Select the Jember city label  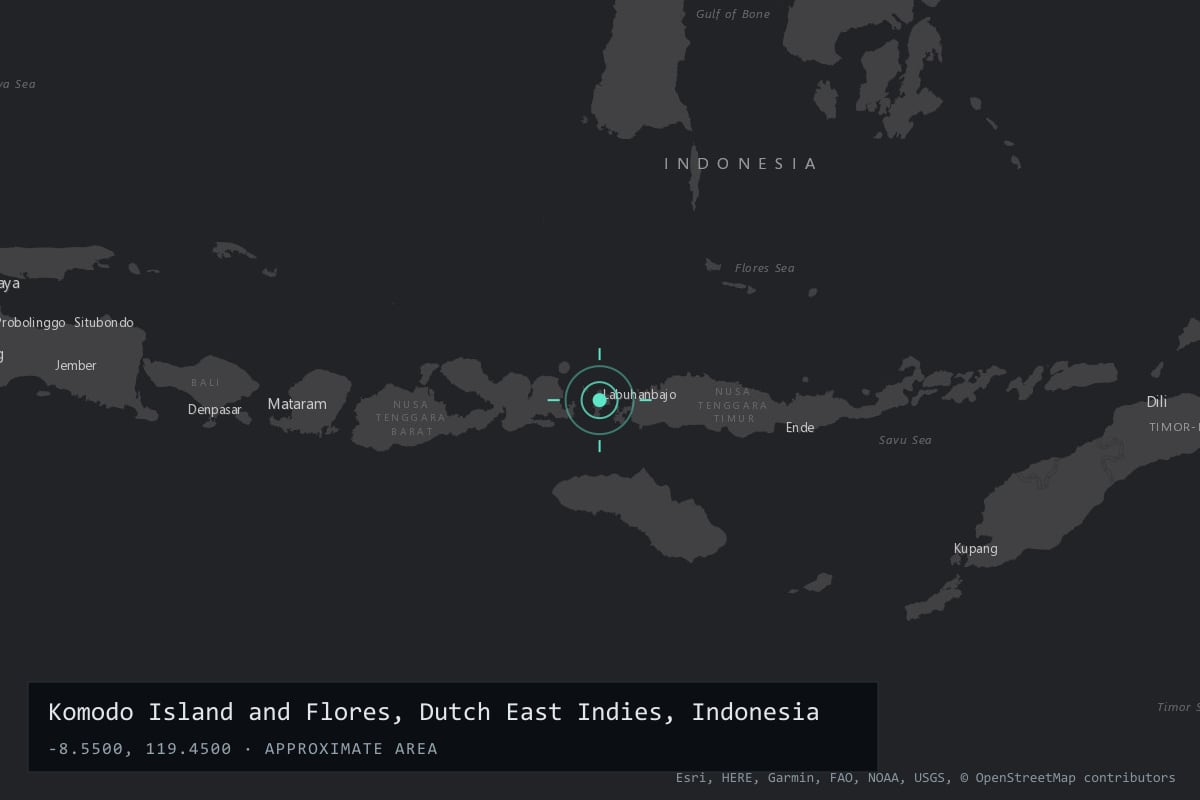(x=76, y=366)
